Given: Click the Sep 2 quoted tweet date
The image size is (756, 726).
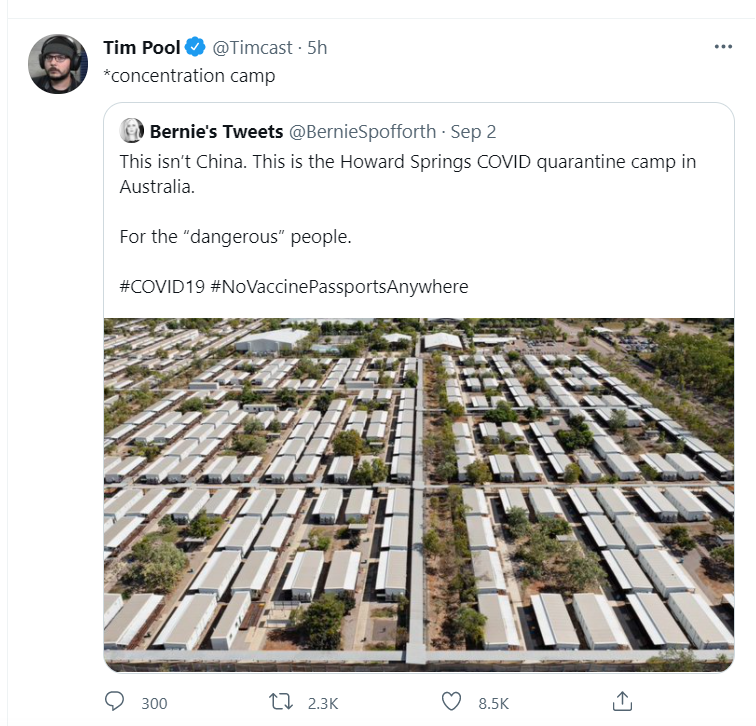Looking at the screenshot, I should 474,131.
